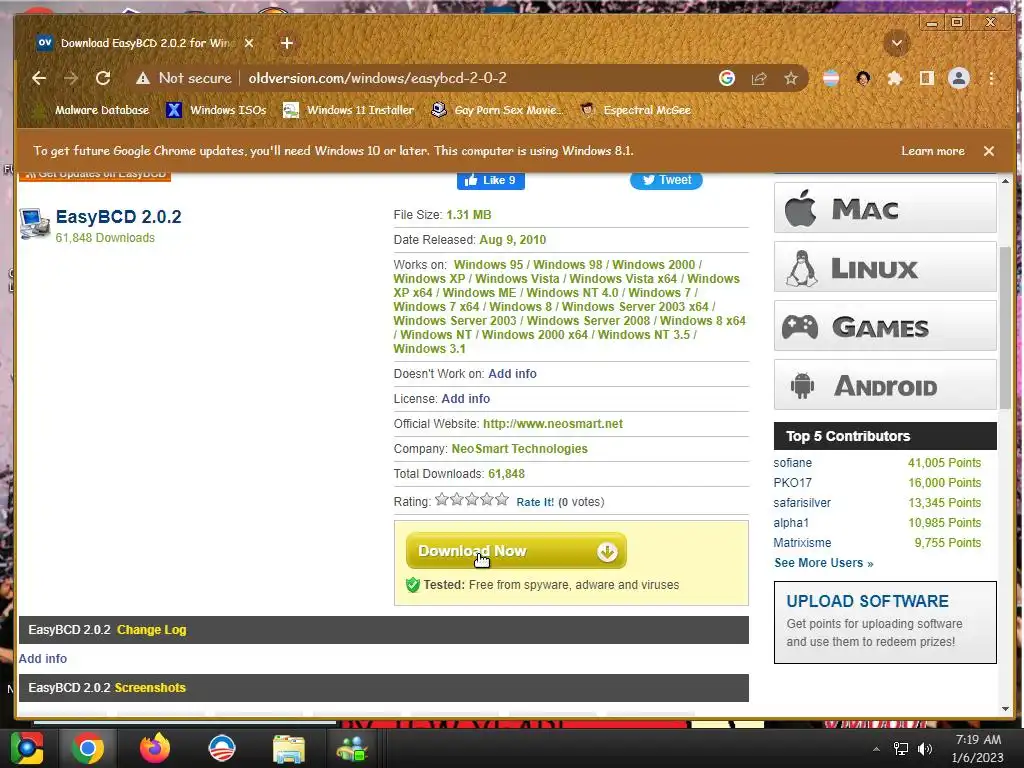Viewport: 1024px width, 768px height.
Task: Click the Tweet button
Action: pos(666,180)
